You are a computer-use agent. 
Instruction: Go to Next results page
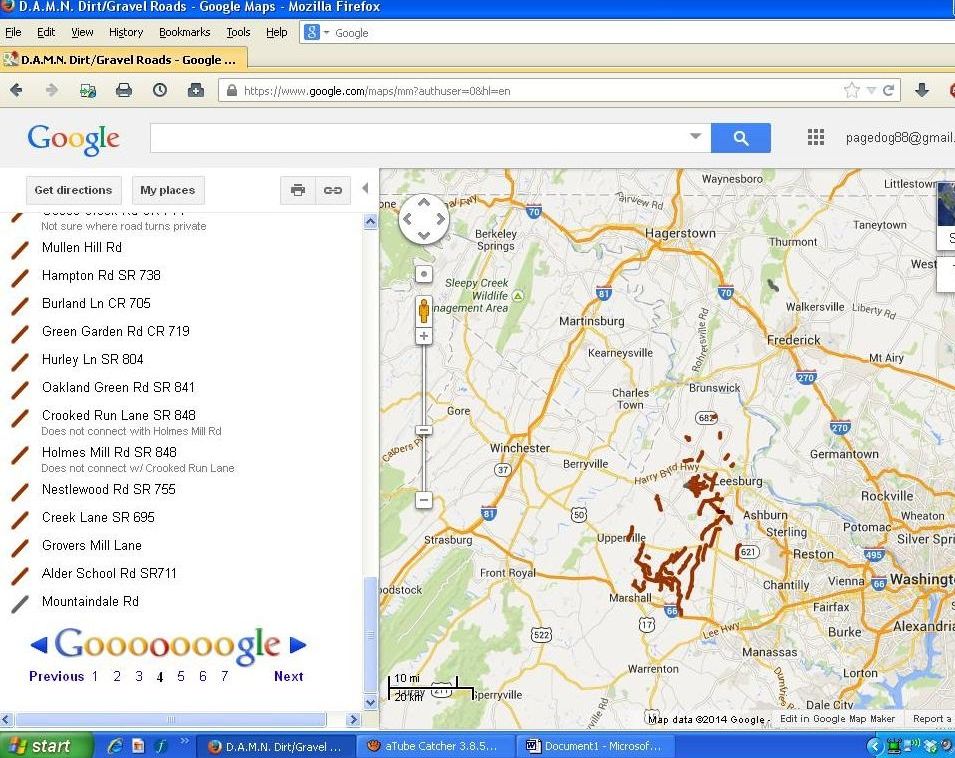tap(289, 676)
